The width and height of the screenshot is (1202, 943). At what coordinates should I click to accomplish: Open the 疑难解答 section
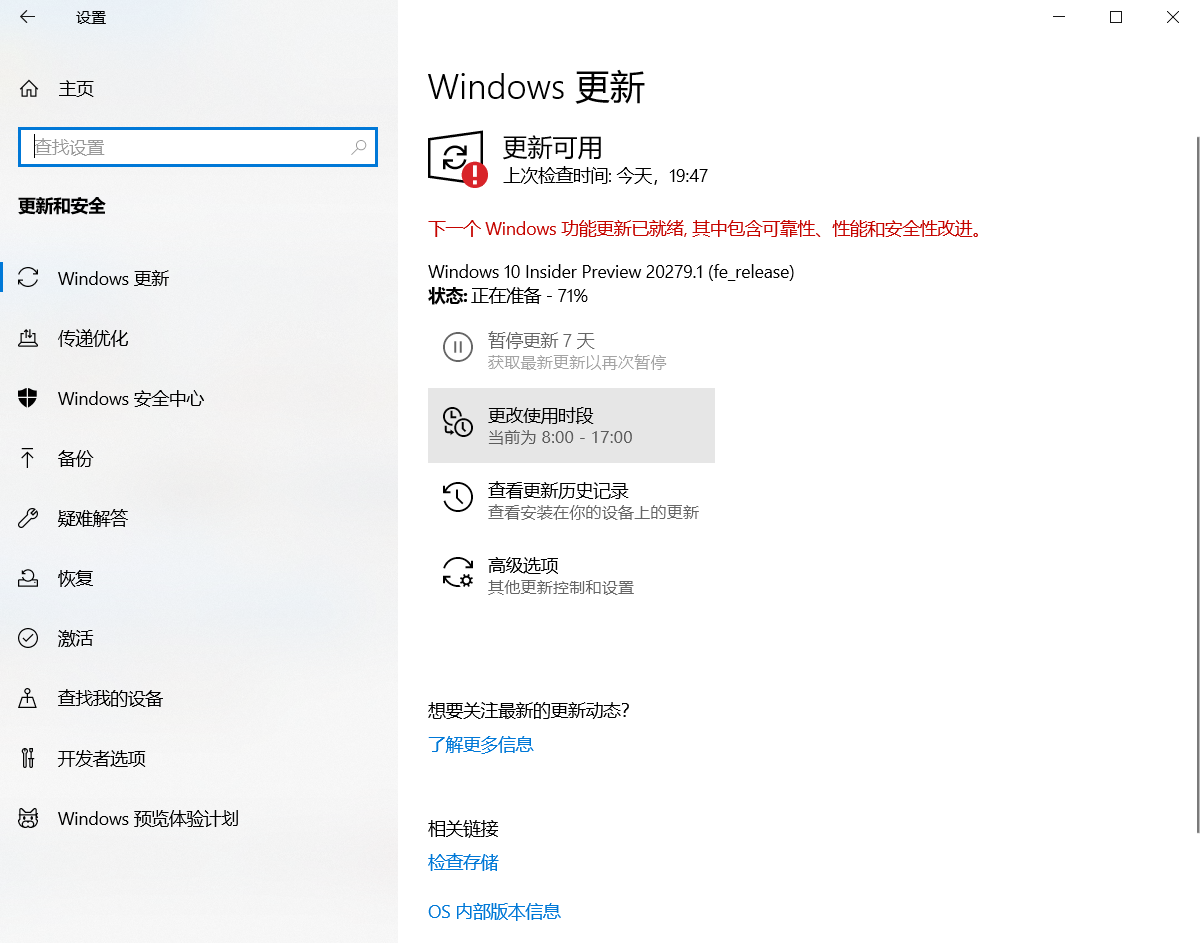pos(199,518)
